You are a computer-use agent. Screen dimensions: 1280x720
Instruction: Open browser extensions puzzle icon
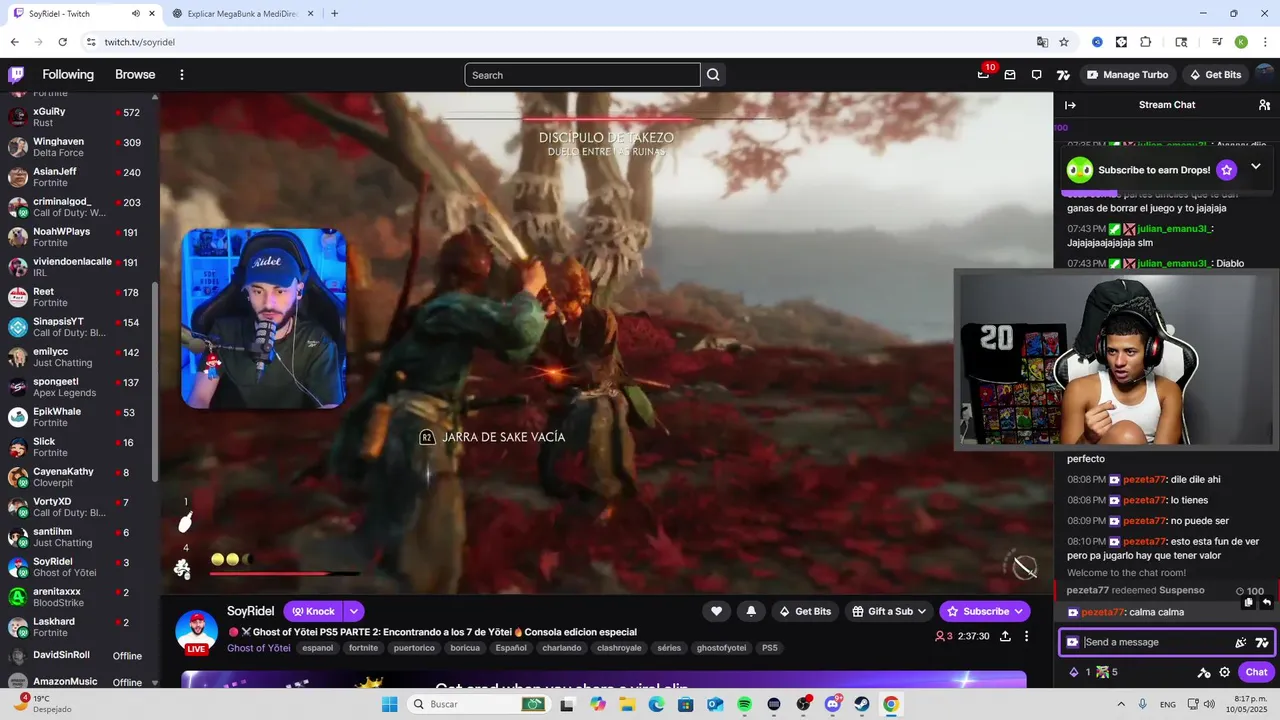click(x=1146, y=42)
